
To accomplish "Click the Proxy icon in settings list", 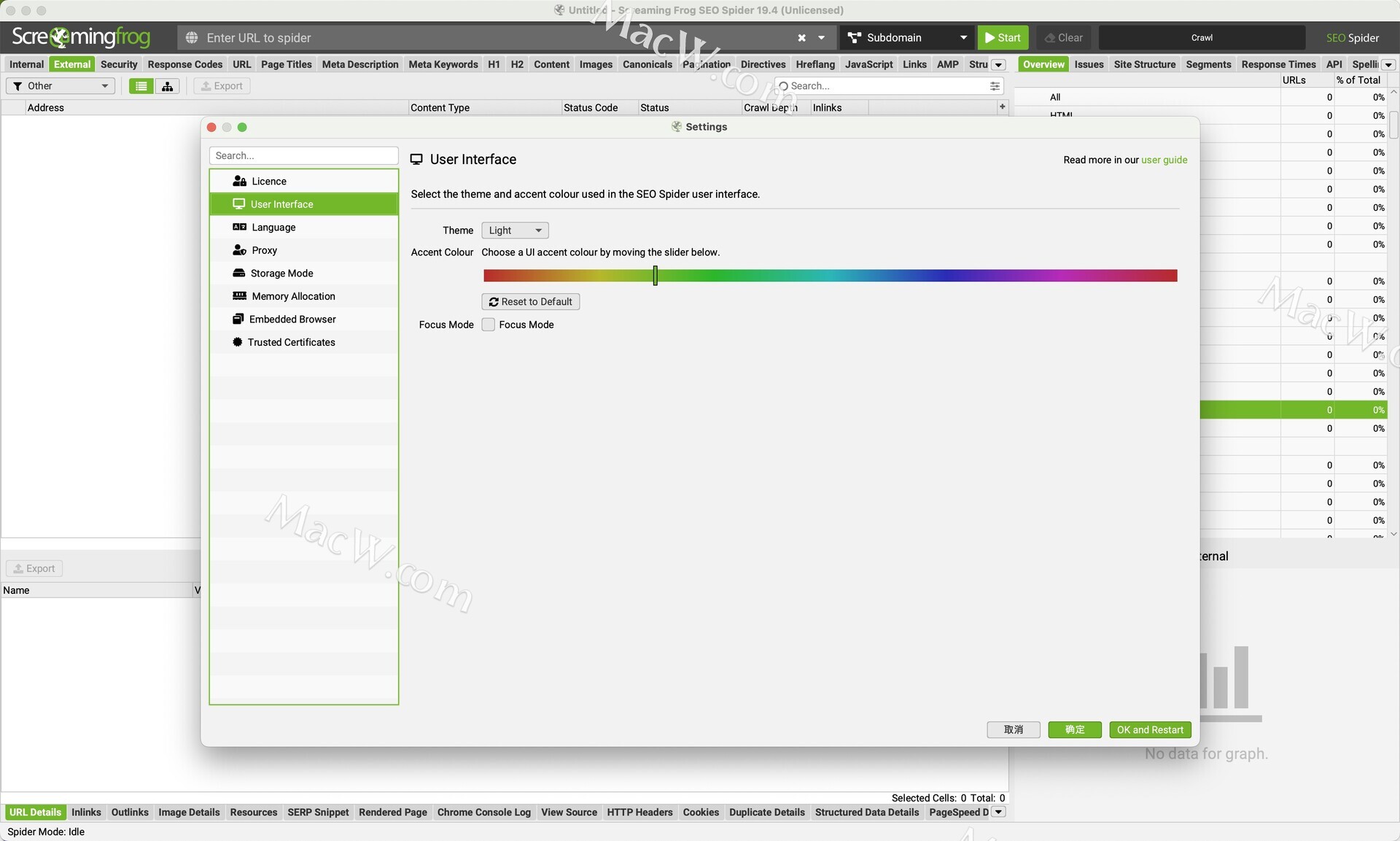I will tap(239, 250).
